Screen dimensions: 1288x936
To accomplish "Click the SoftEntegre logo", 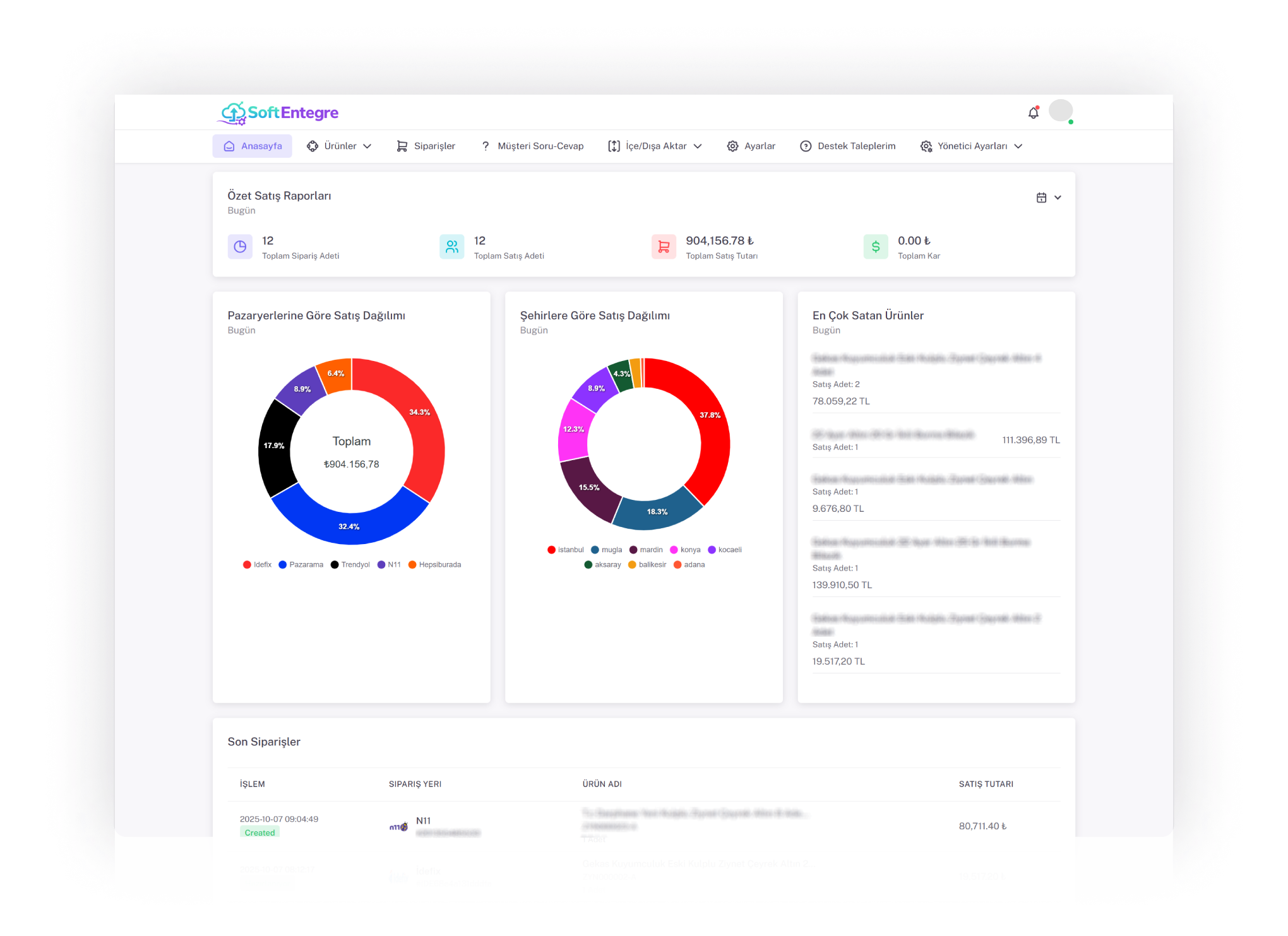I will point(278,113).
